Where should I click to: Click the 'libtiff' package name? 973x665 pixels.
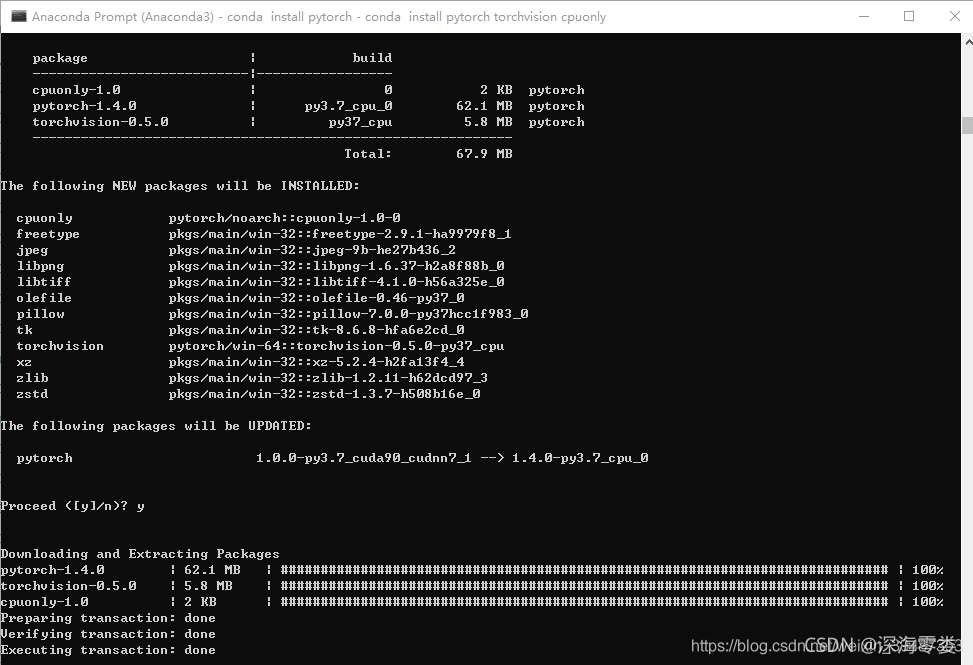pos(44,282)
